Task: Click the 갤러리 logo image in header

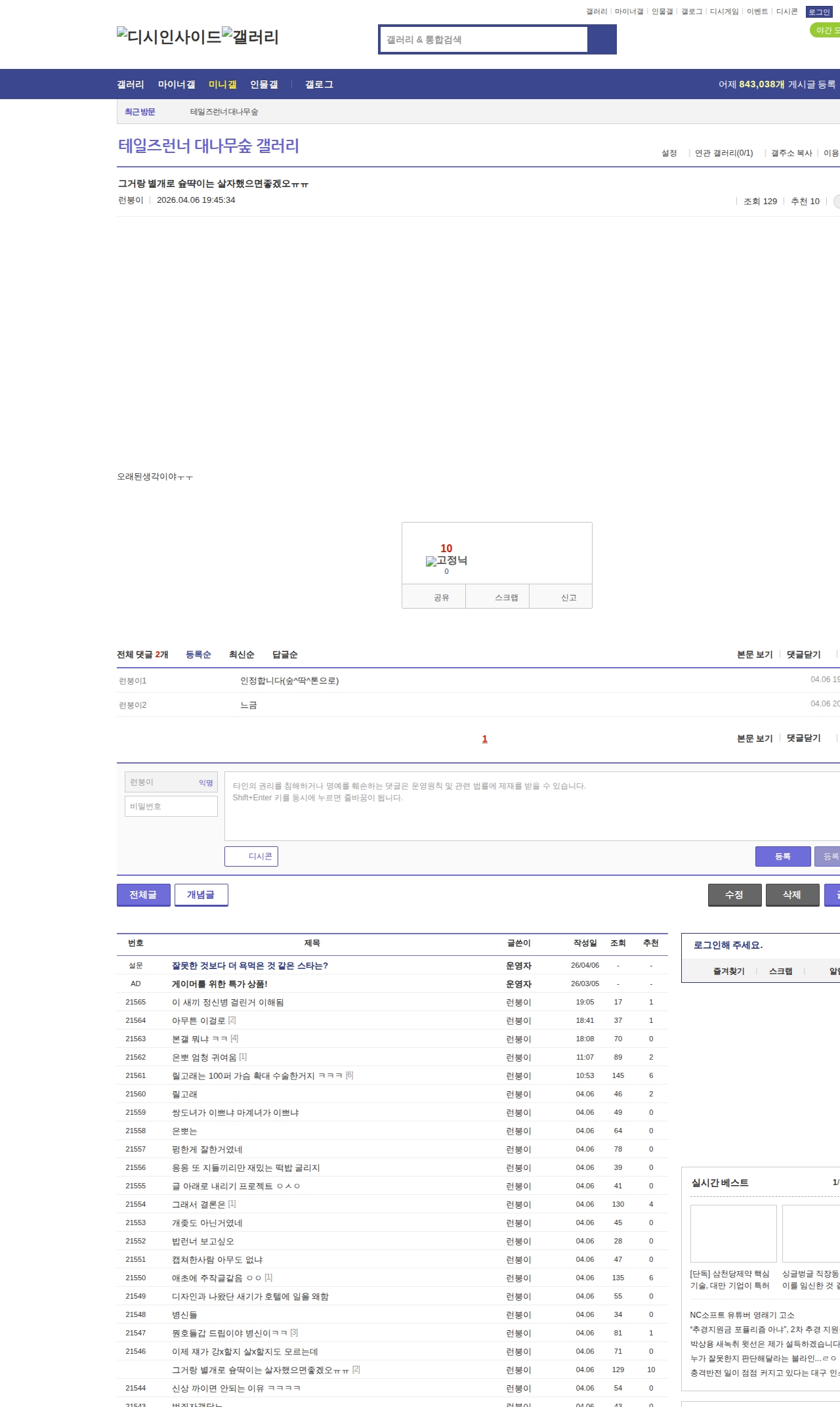Action: [x=250, y=37]
